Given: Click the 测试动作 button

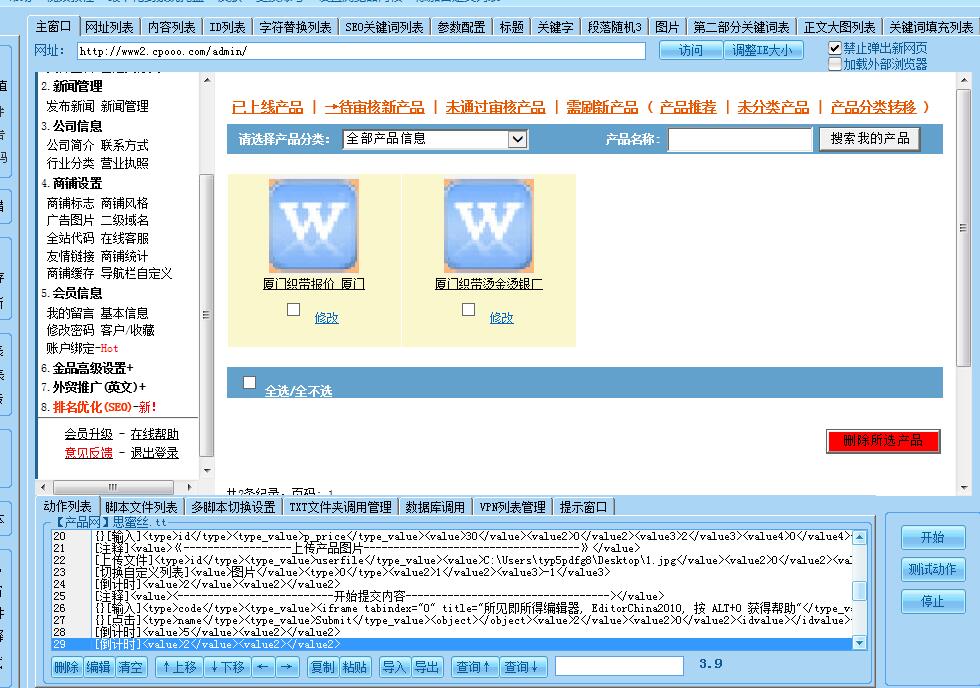Looking at the screenshot, I should click(932, 569).
